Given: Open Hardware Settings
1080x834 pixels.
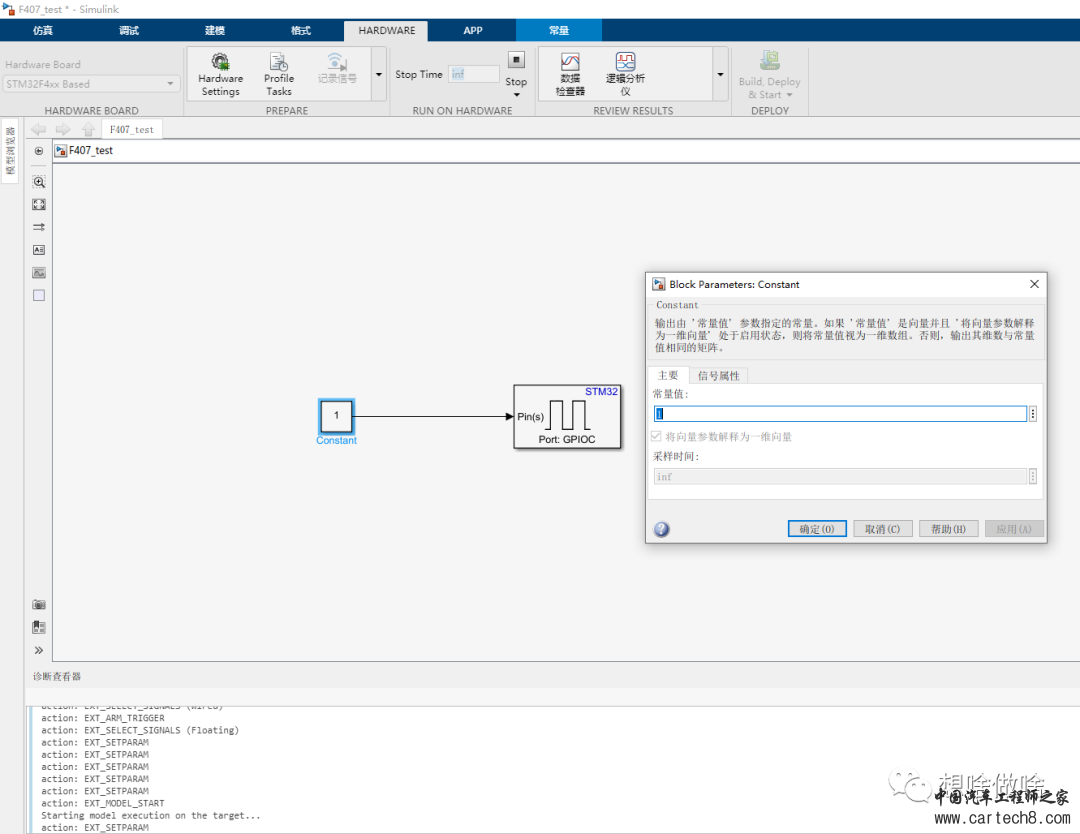Looking at the screenshot, I should pos(220,75).
